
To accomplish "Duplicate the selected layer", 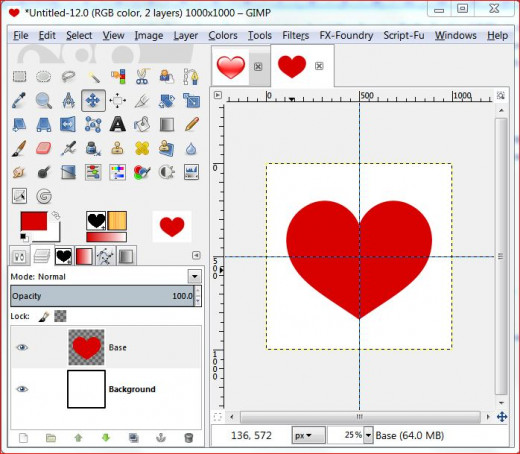I will [x=134, y=438].
